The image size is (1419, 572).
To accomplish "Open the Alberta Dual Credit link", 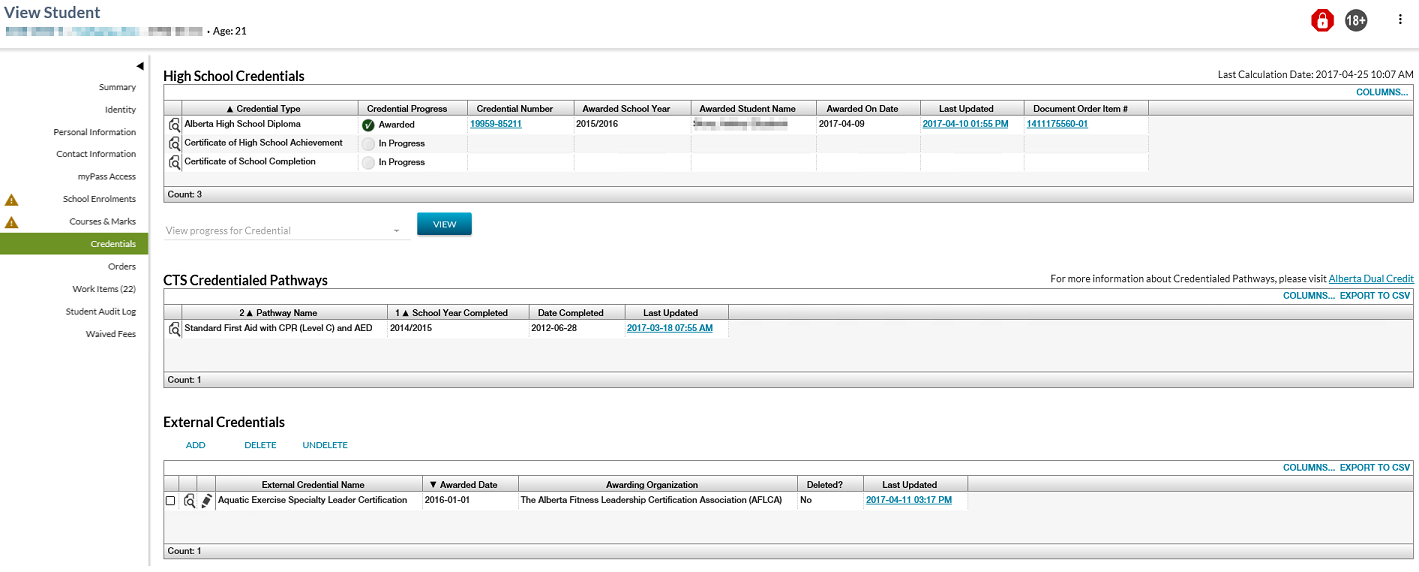I will point(1370,279).
